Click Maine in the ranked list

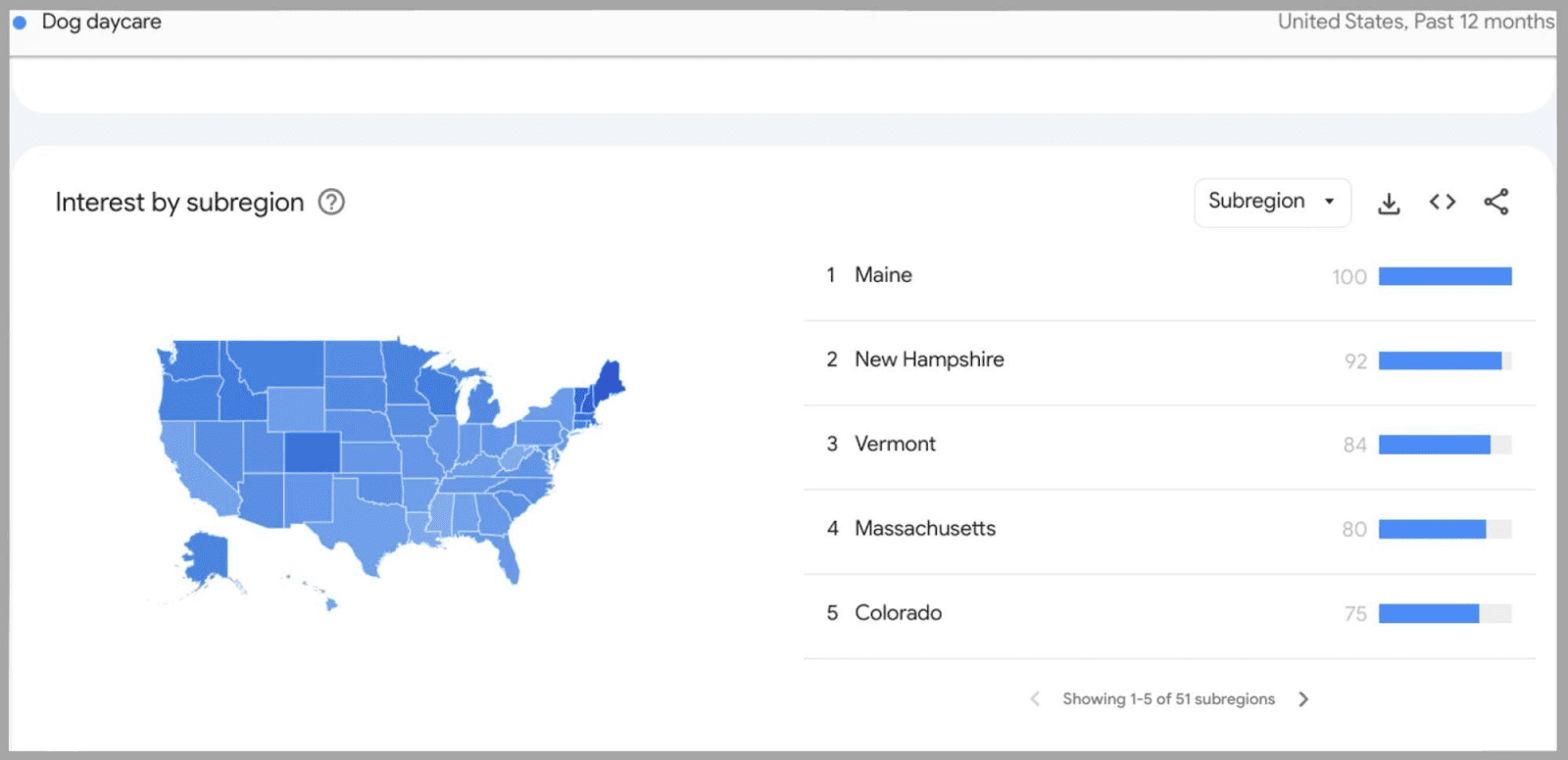click(x=883, y=275)
